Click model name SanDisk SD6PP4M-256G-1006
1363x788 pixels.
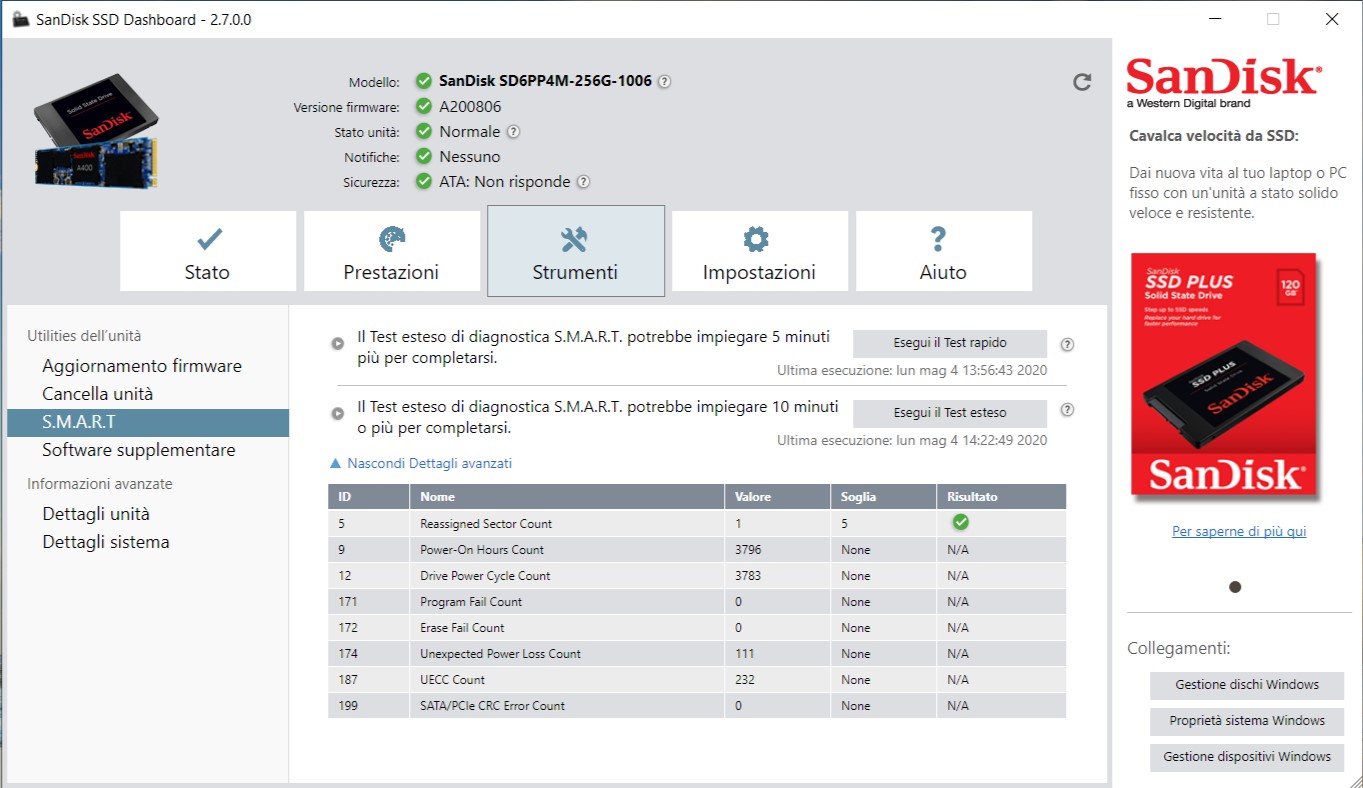(x=545, y=82)
